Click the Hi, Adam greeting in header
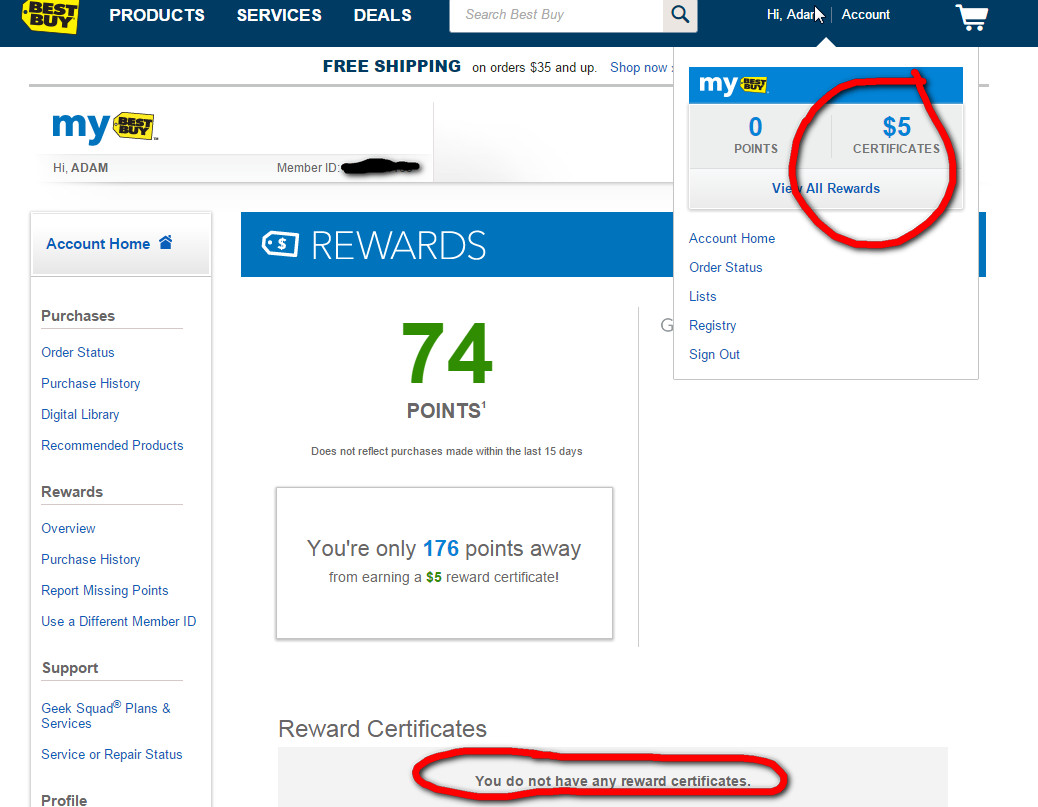The height and width of the screenshot is (807, 1038). [x=792, y=15]
